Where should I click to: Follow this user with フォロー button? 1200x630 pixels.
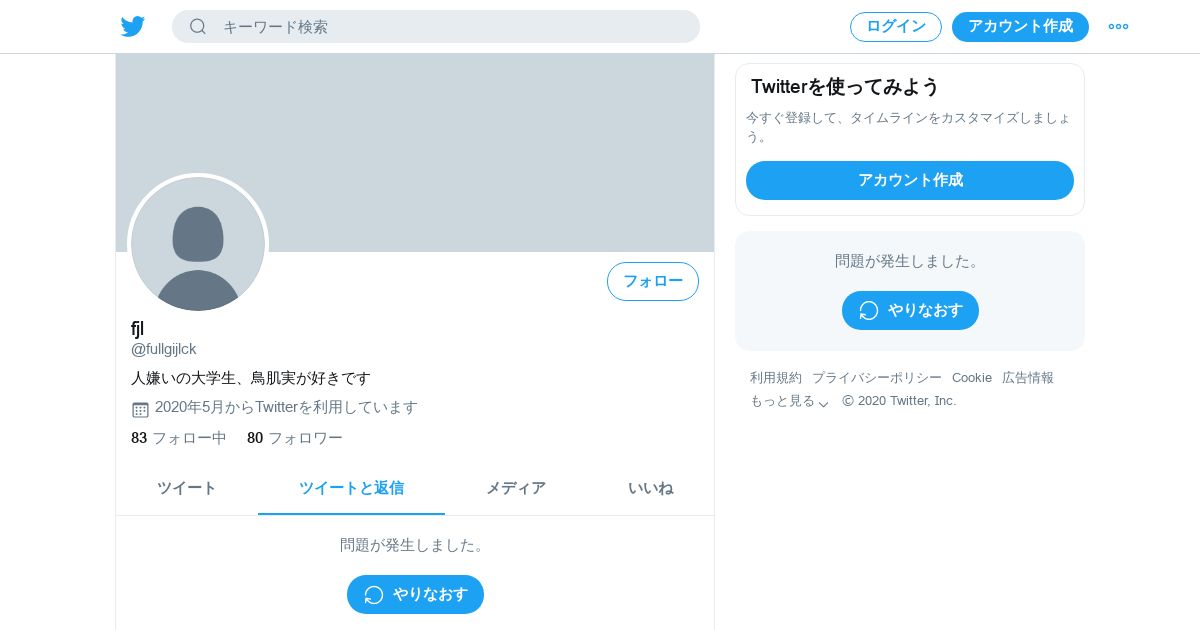(x=653, y=282)
